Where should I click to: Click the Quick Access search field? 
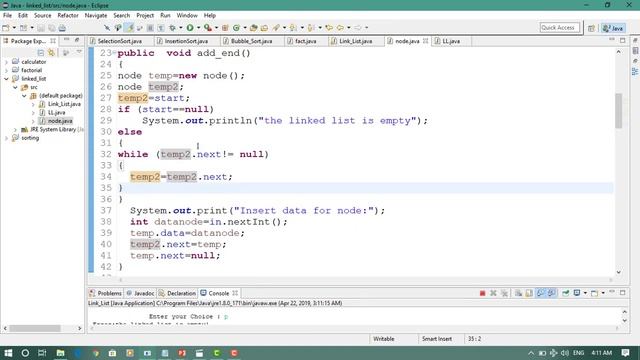pos(559,27)
